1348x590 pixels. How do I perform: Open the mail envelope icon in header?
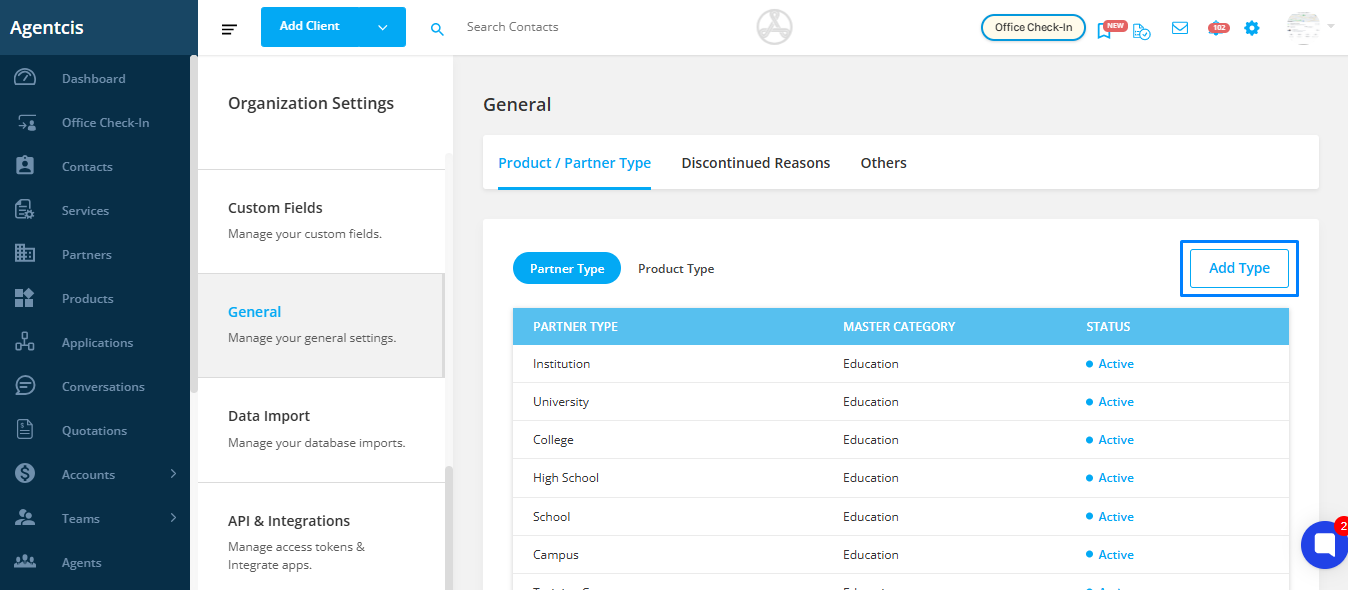[1180, 28]
